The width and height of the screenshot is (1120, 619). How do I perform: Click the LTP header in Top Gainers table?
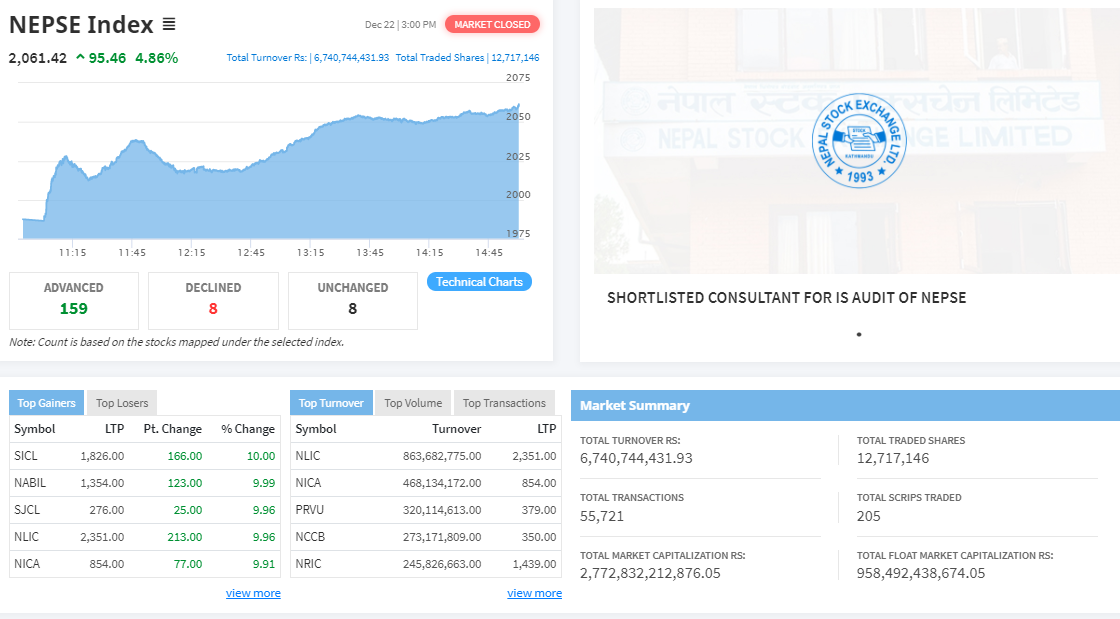[x=114, y=429]
